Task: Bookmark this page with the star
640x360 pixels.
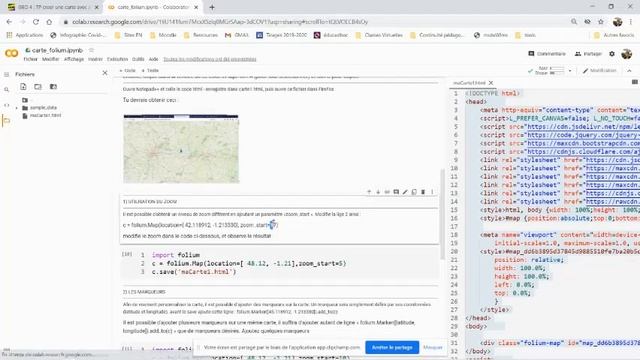Action: tap(600, 22)
